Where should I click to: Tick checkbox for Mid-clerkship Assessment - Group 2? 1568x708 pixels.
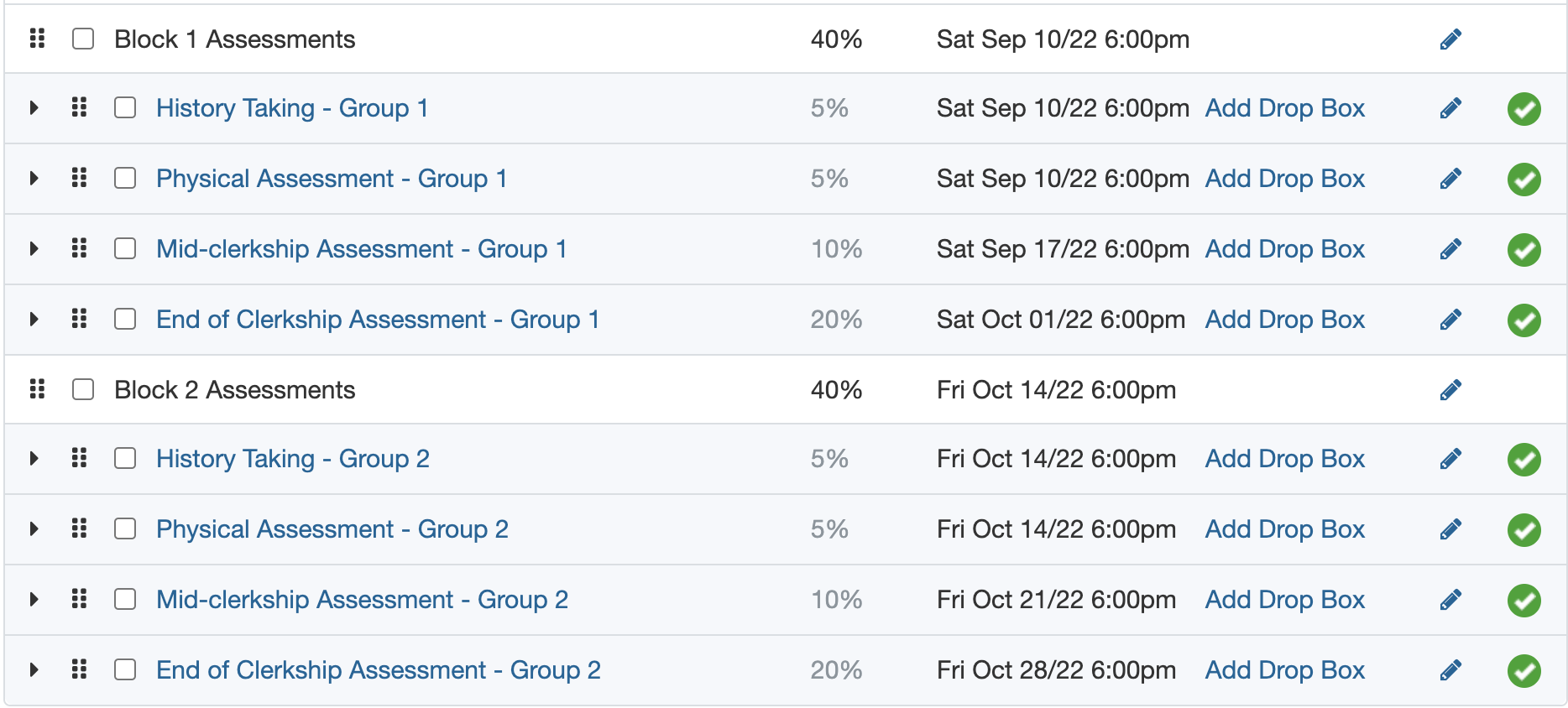(x=125, y=599)
